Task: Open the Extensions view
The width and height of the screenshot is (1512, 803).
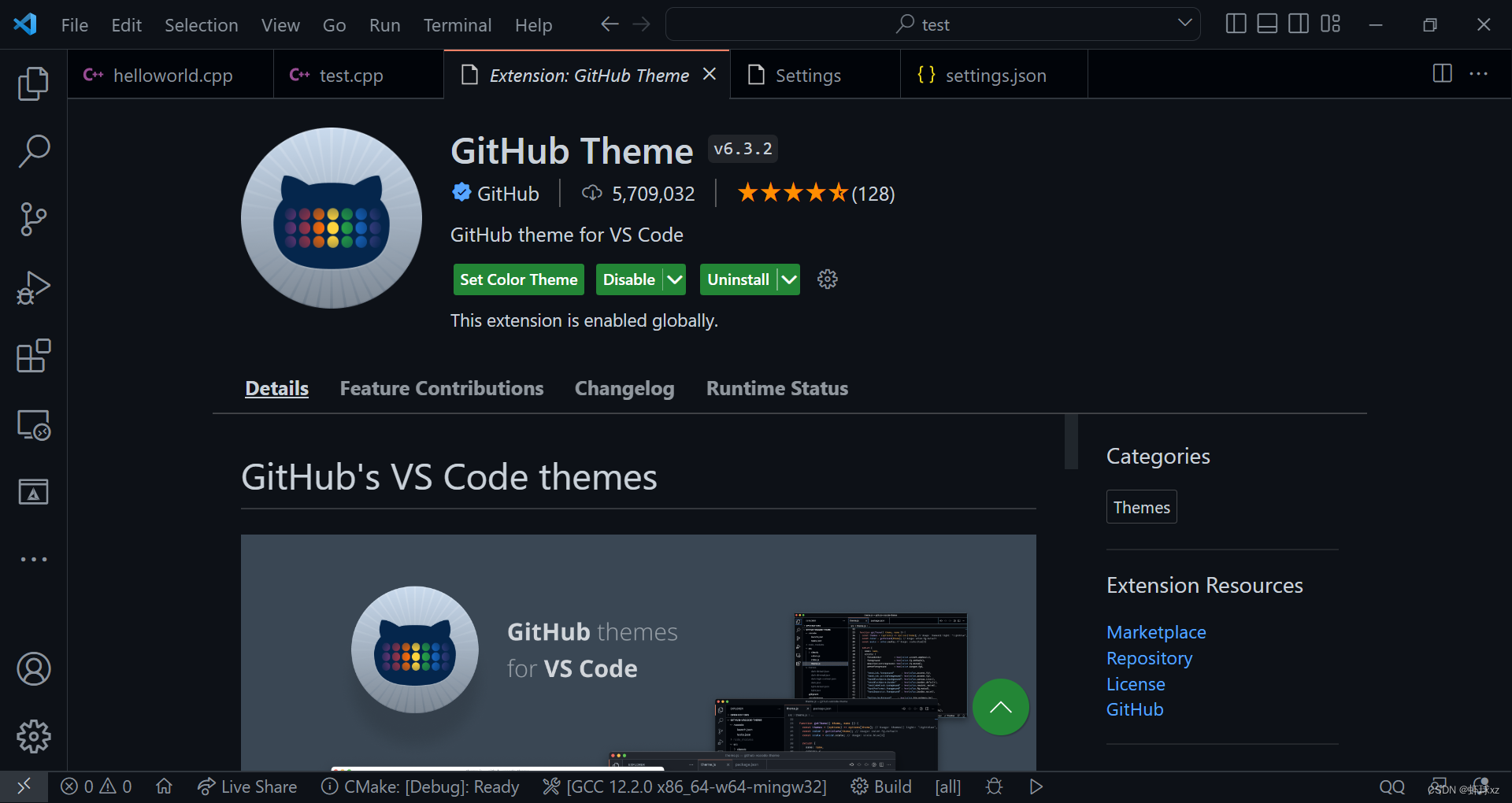Action: click(33, 356)
